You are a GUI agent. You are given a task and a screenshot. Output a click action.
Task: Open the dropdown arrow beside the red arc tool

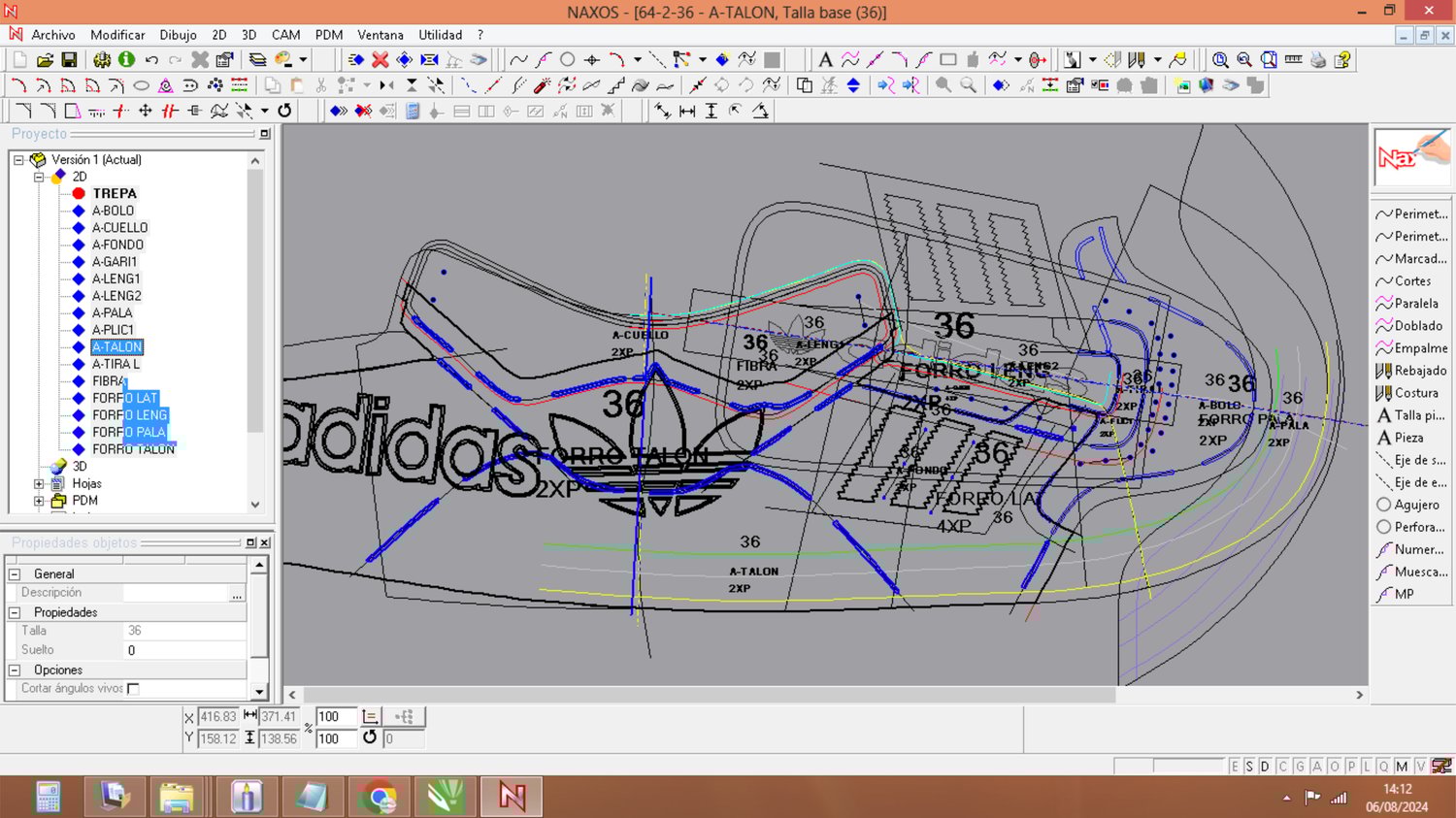[x=638, y=60]
